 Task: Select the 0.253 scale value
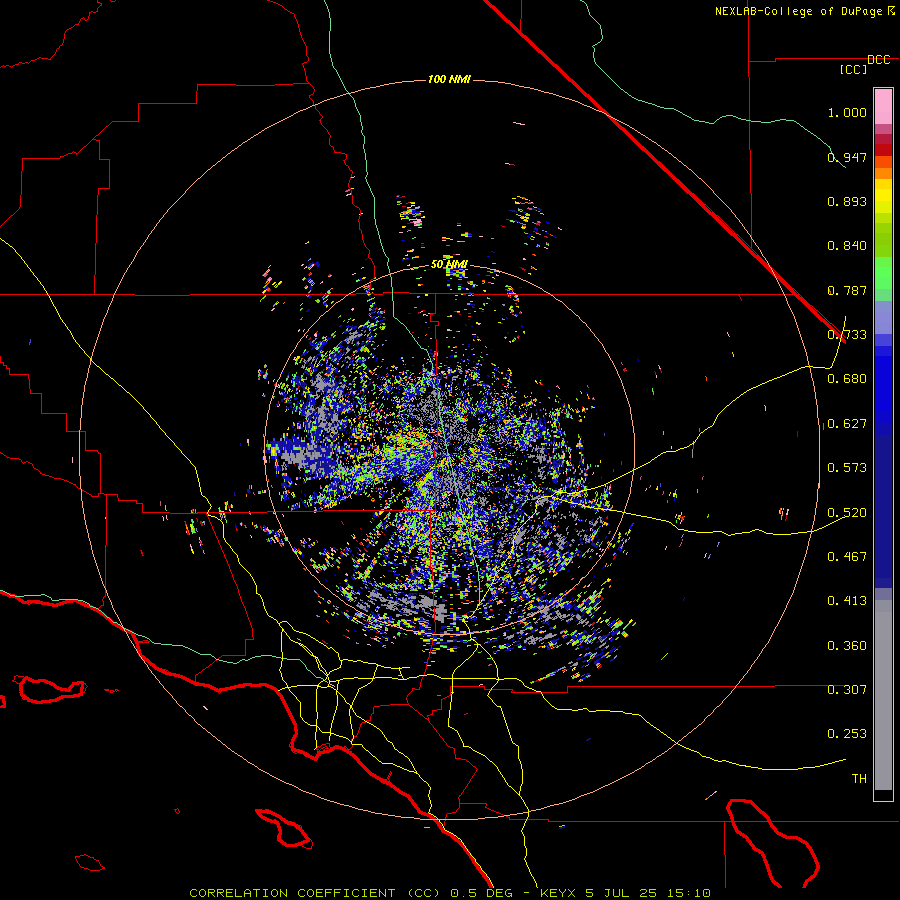click(847, 734)
